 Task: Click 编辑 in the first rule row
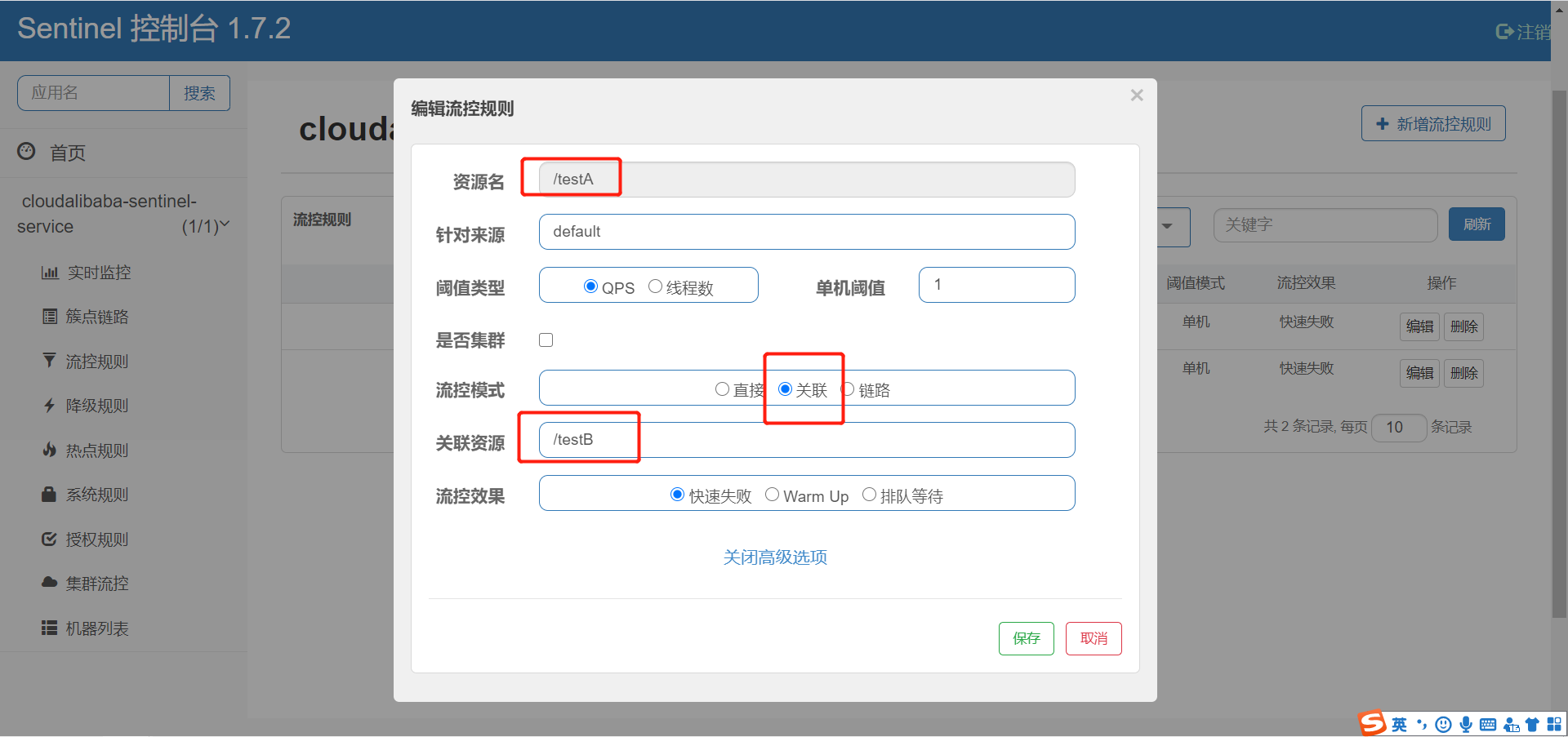1419,326
